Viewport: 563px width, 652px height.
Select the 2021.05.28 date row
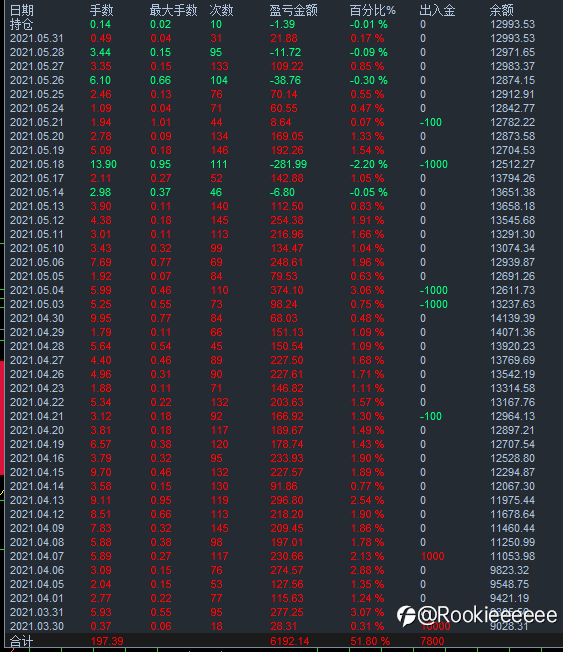37,52
